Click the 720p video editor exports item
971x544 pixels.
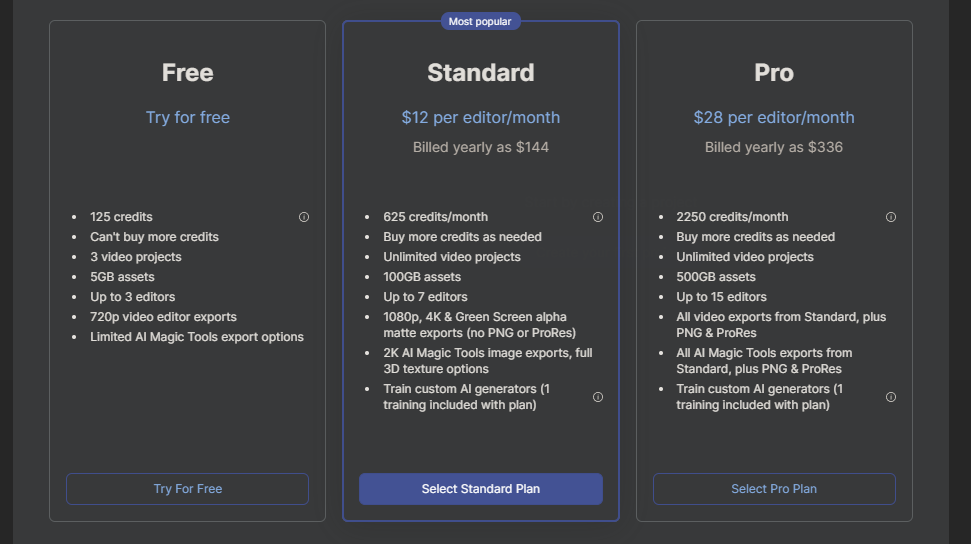point(163,317)
